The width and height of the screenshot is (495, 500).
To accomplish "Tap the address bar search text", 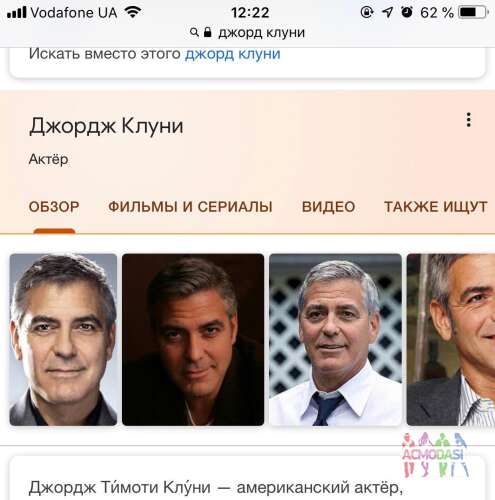I will click(x=262, y=33).
